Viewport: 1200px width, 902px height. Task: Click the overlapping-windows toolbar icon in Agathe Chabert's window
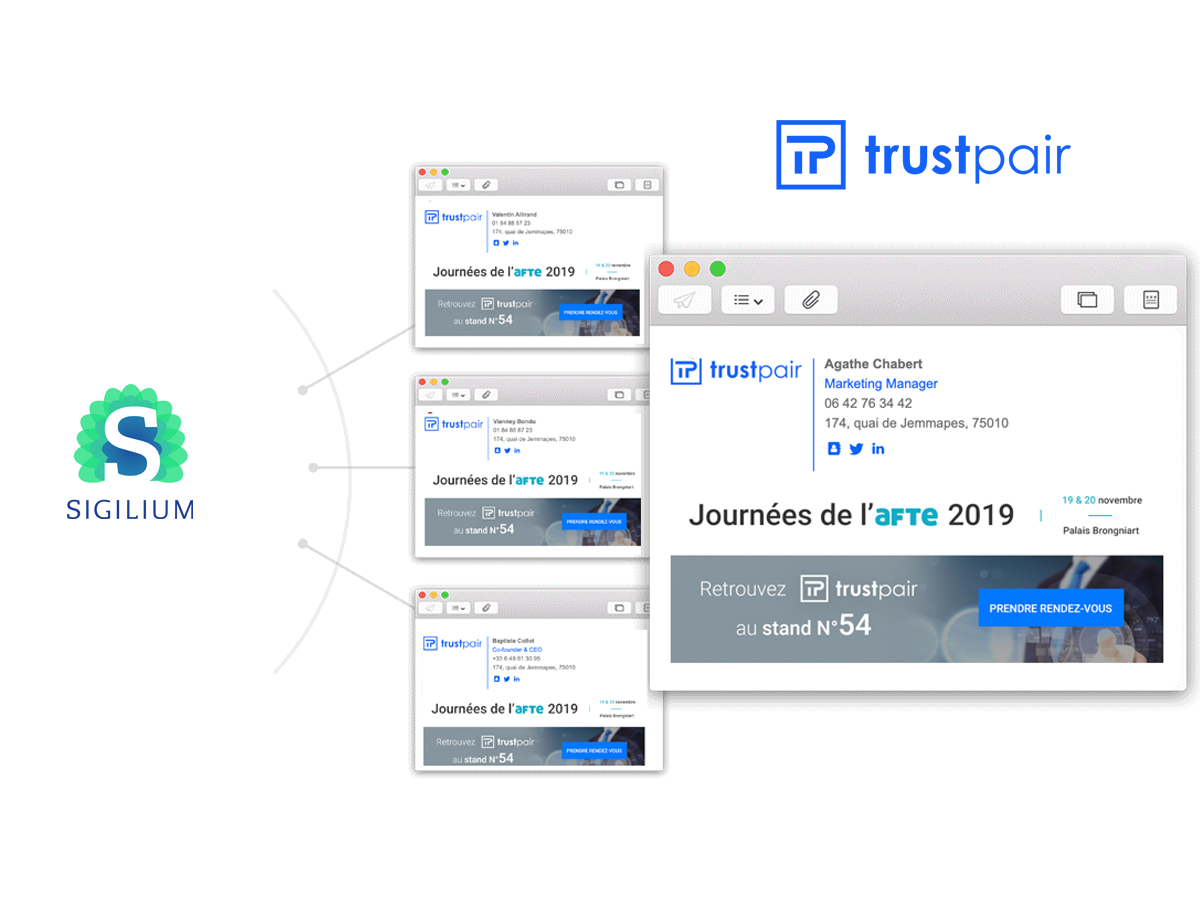[1087, 300]
